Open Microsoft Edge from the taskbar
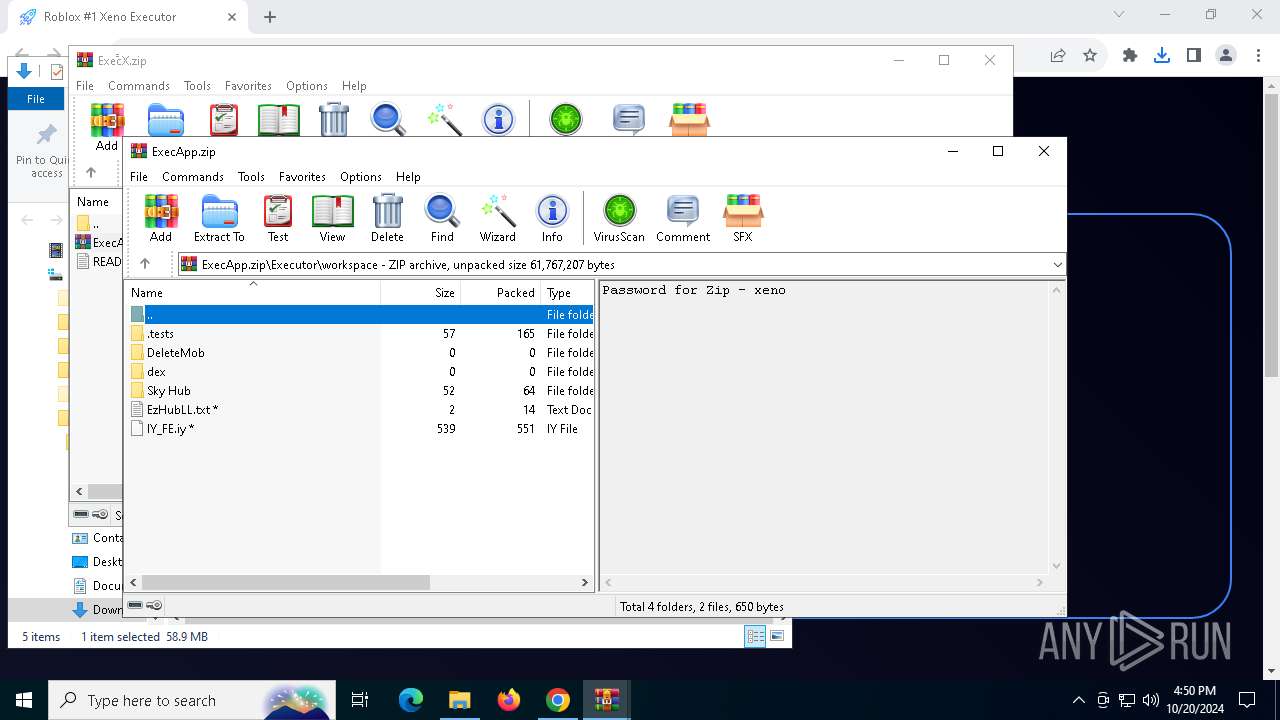This screenshot has width=1280, height=720. pyautogui.click(x=411, y=700)
